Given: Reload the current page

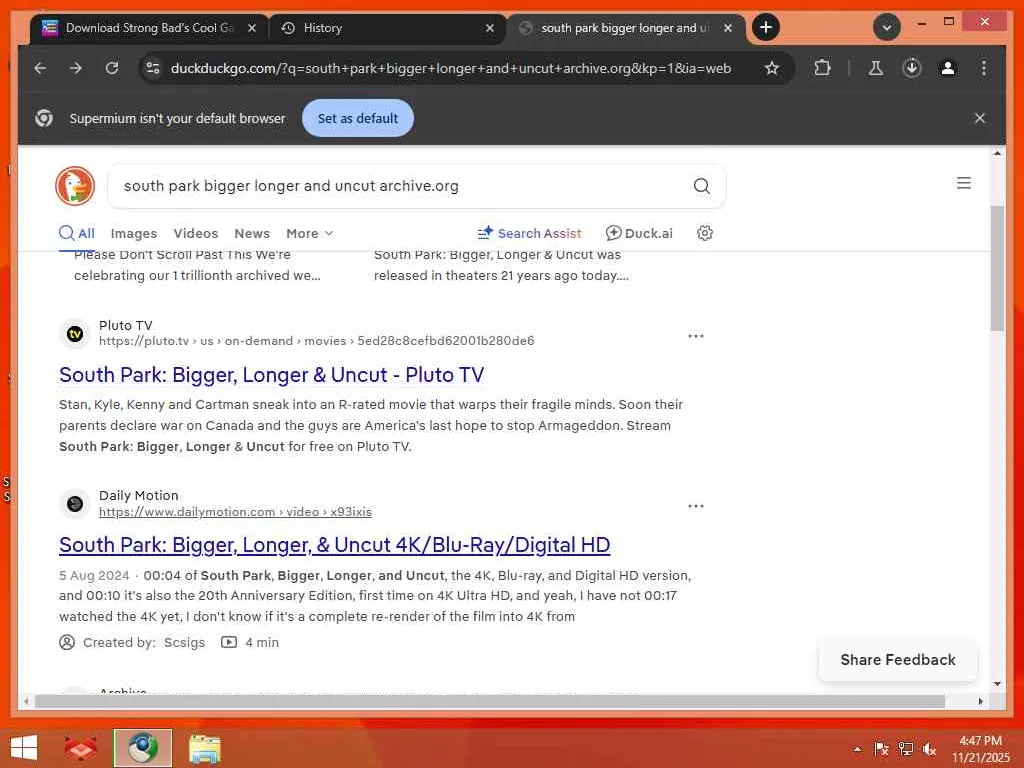Looking at the screenshot, I should [x=112, y=68].
